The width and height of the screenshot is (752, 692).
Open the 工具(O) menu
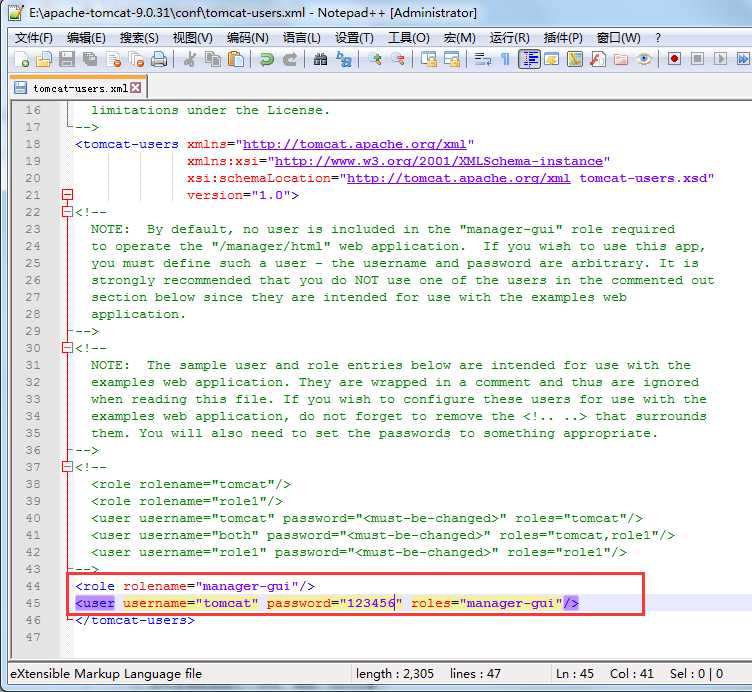click(x=409, y=38)
